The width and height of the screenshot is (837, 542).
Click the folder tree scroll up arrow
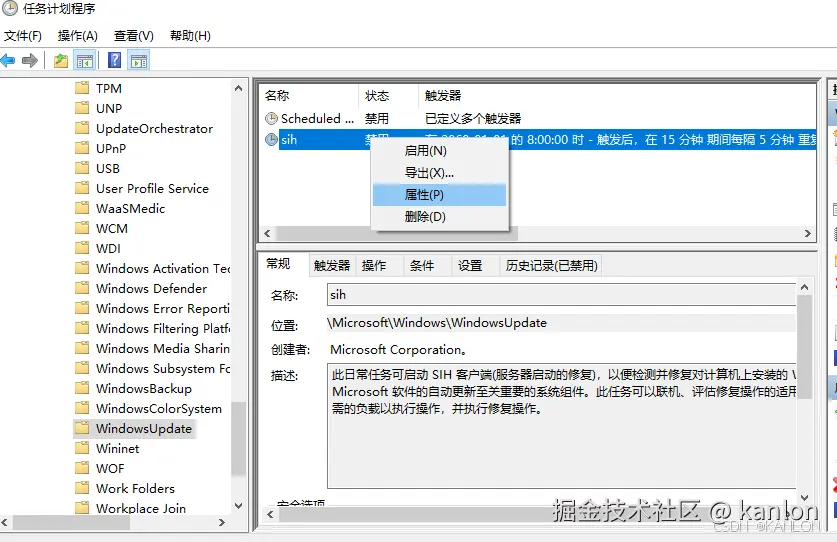click(x=239, y=88)
